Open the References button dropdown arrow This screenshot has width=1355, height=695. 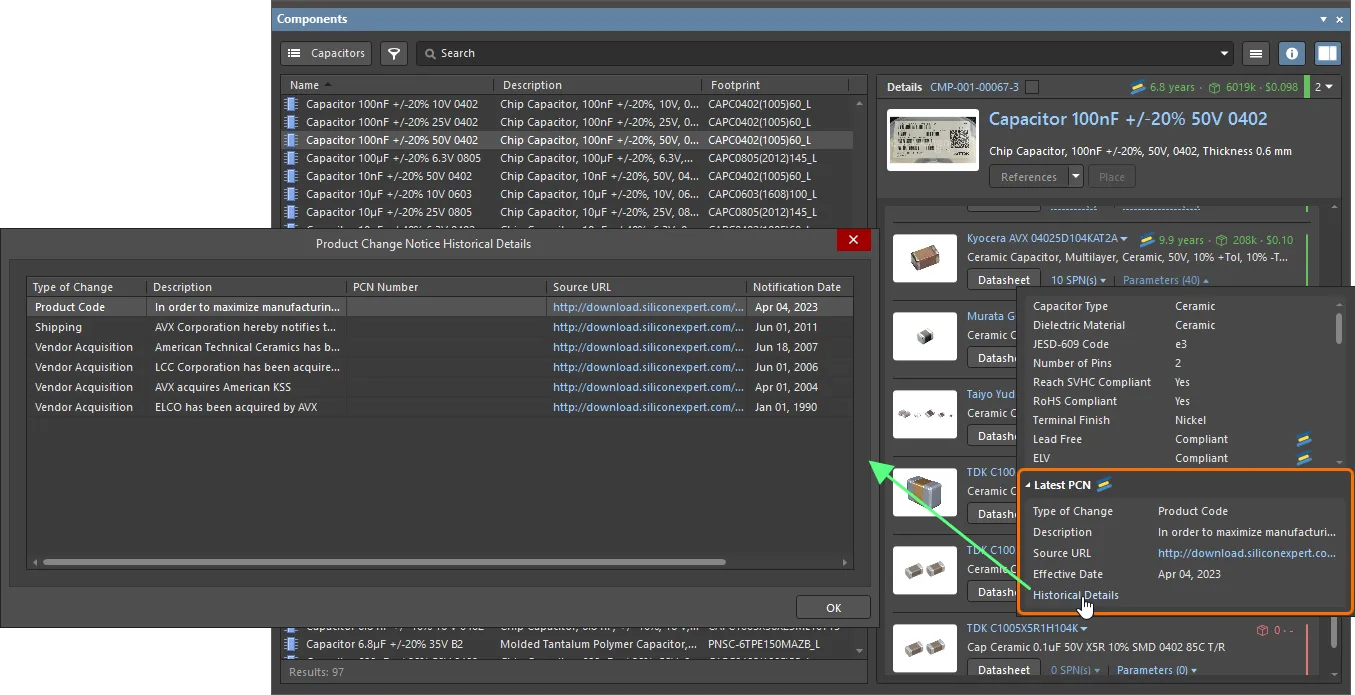[1076, 177]
